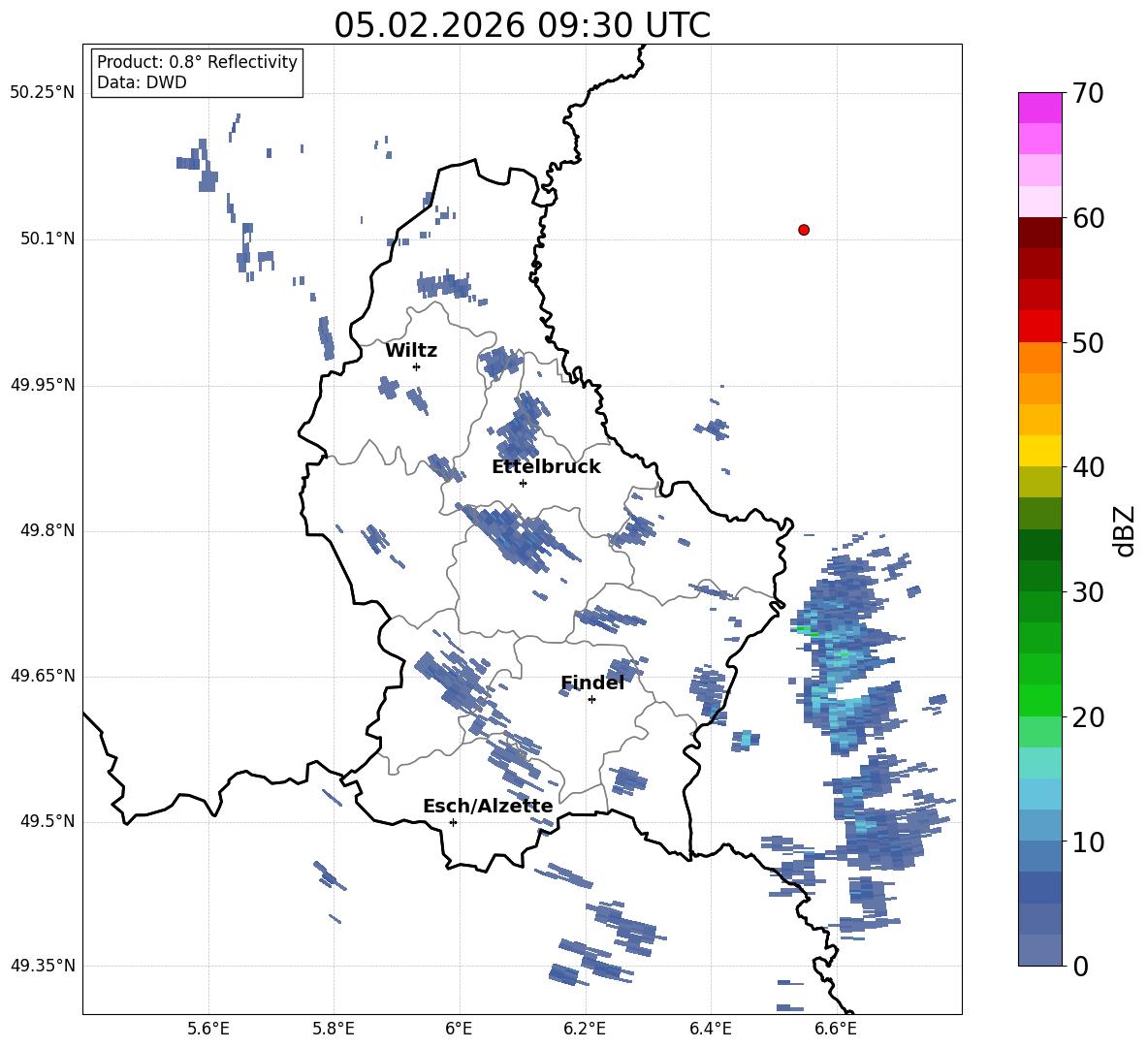Click the 5.6°E longitude label
The image size is (1148, 1048).
[208, 1029]
